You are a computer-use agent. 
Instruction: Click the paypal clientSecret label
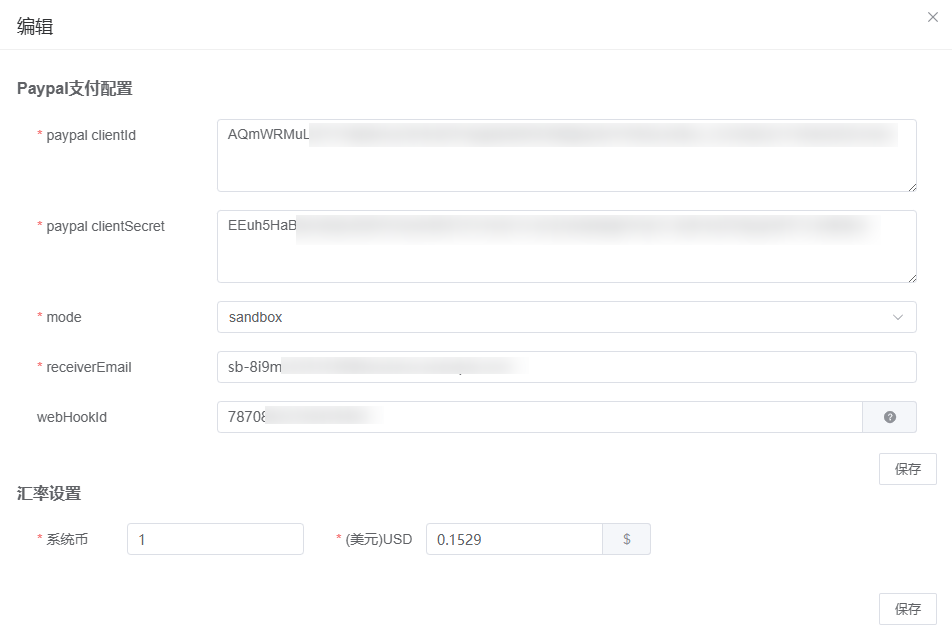pos(106,226)
